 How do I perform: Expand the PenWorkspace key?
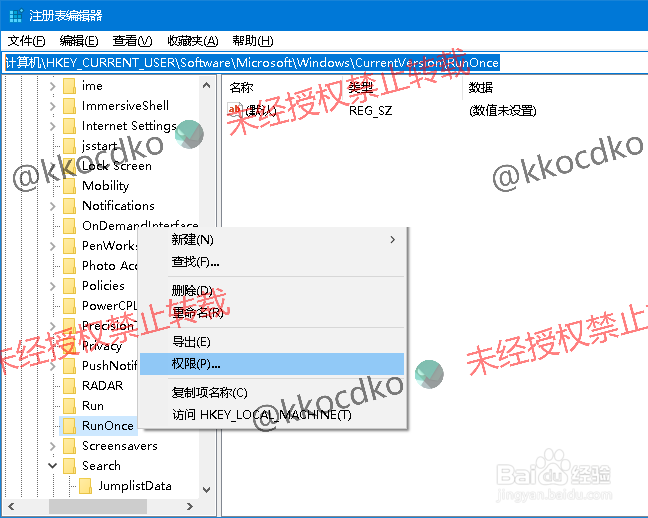click(x=52, y=246)
